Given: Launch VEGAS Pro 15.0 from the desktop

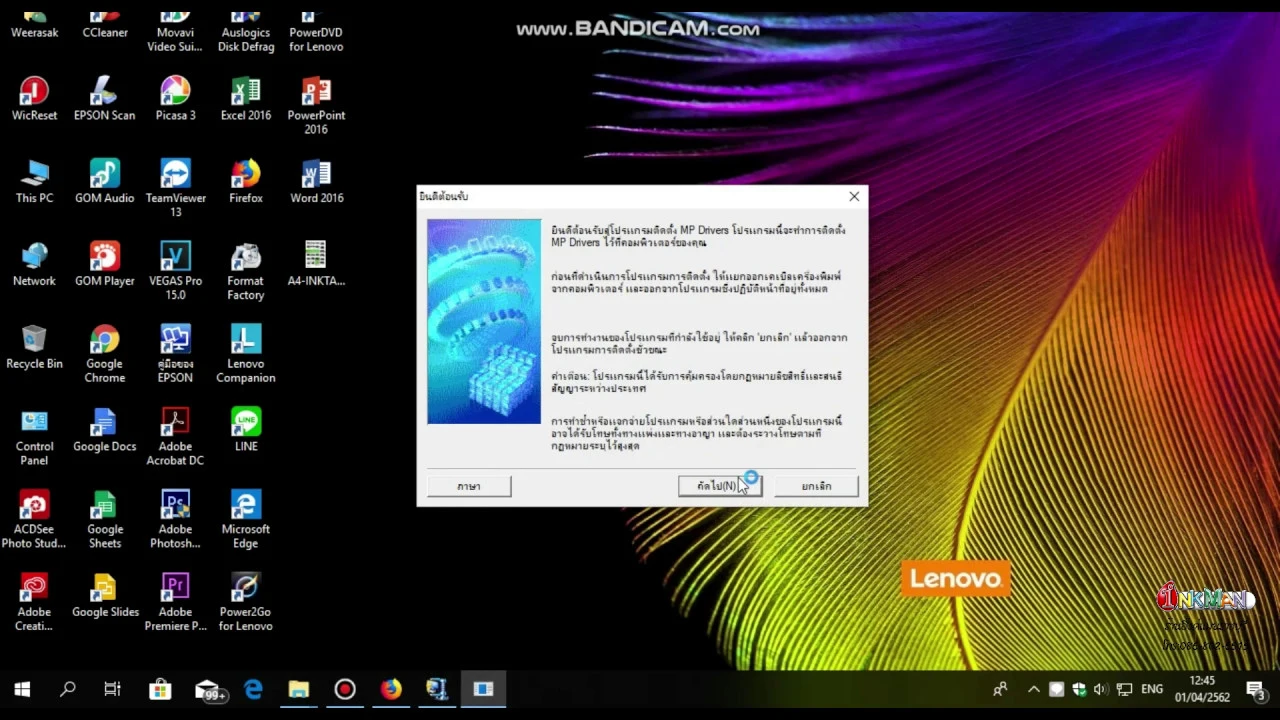Looking at the screenshot, I should click(175, 271).
